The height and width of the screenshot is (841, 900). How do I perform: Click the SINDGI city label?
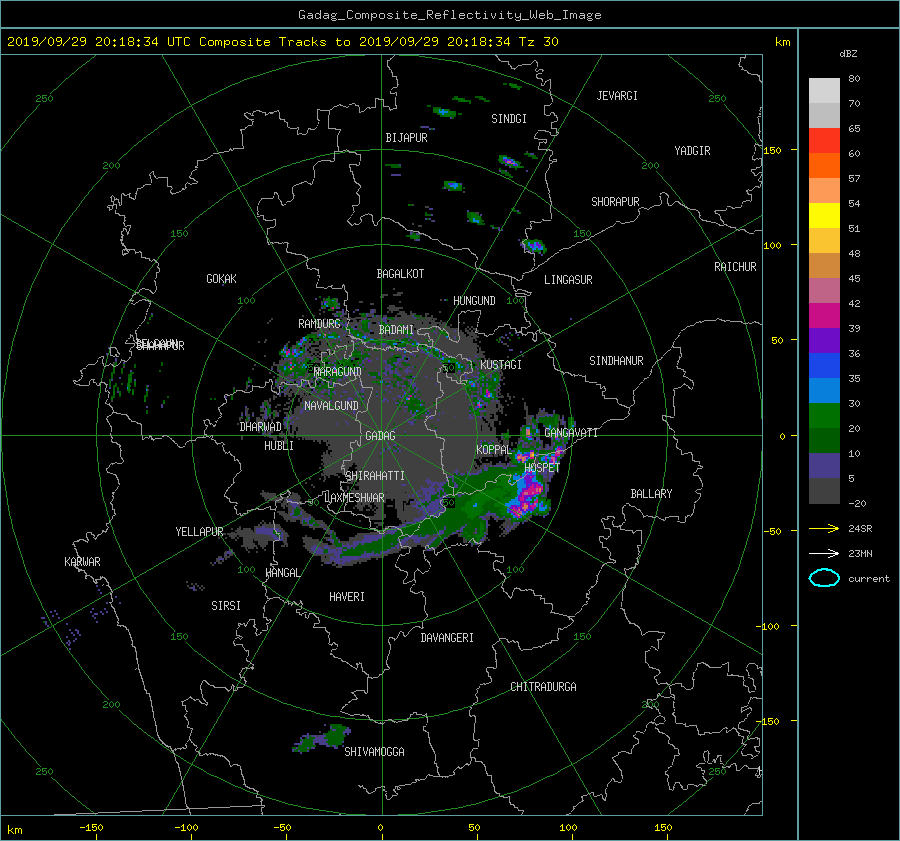509,119
